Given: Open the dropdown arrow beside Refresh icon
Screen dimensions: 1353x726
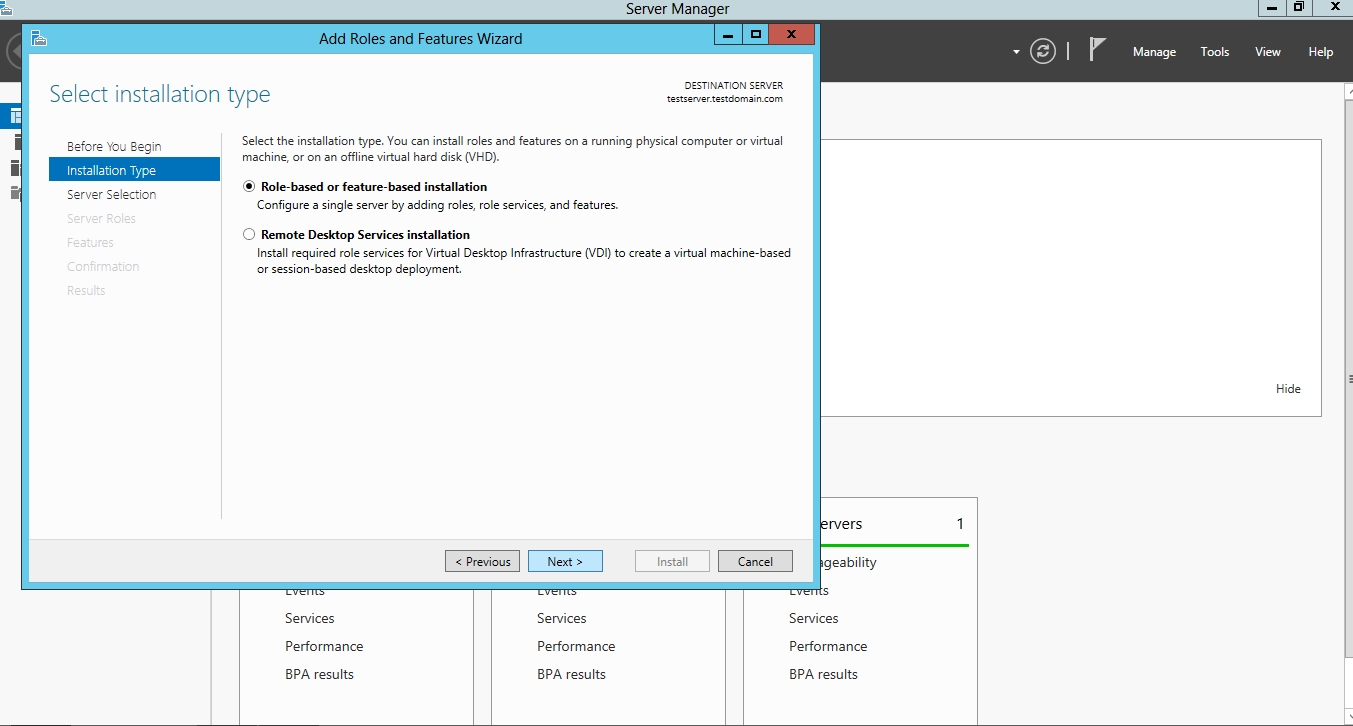Looking at the screenshot, I should [1016, 52].
